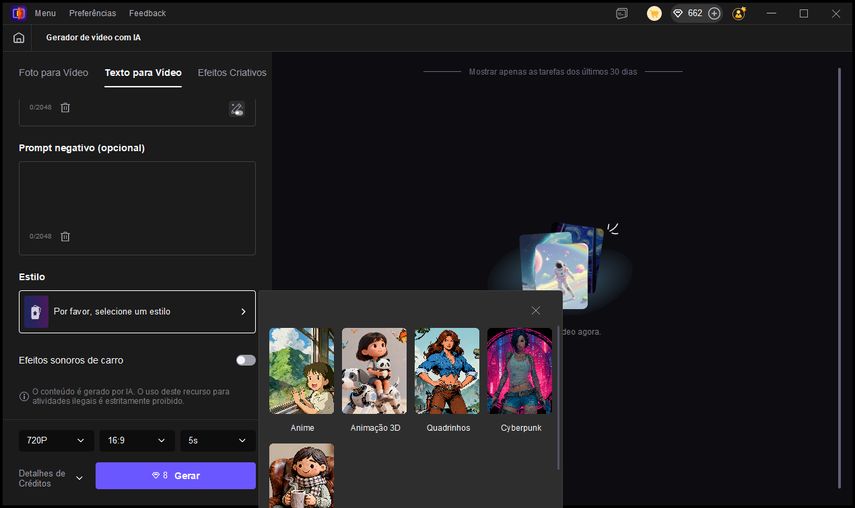Open Feedback menu
The image size is (855, 508).
(x=147, y=13)
